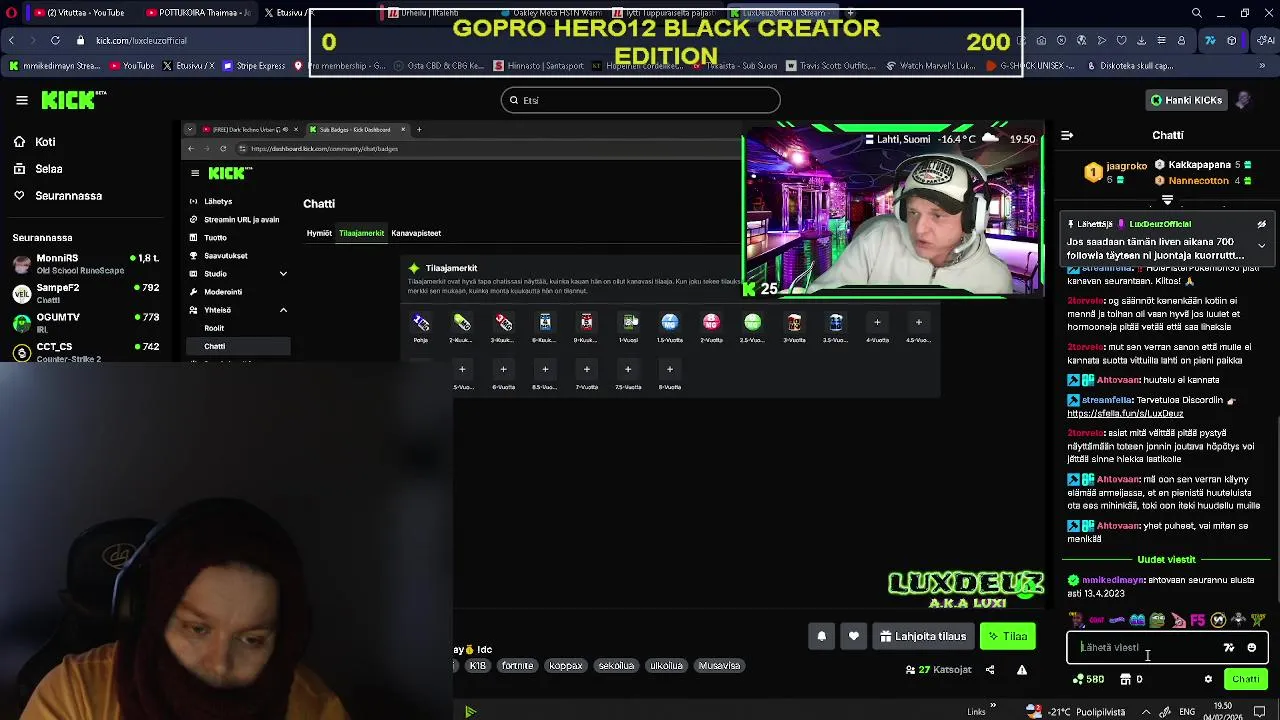This screenshot has width=1280, height=720.
Task: Click the LuxDeuzOfficial name in the pinned message
Action: point(1160,224)
